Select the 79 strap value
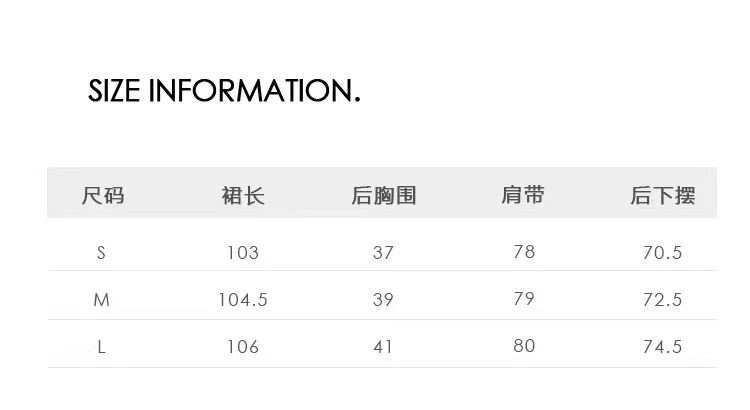The height and width of the screenshot is (410, 750). click(x=524, y=299)
